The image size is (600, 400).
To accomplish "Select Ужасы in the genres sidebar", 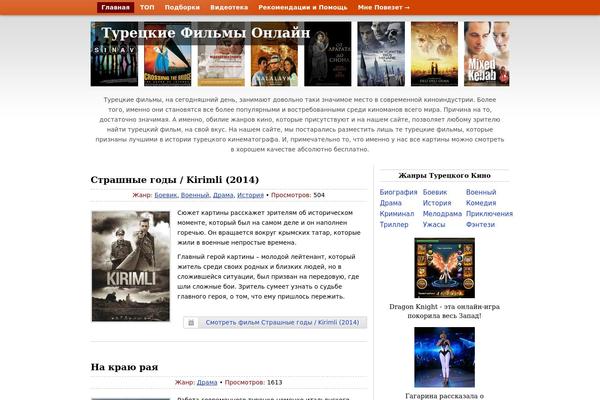I will (x=434, y=224).
